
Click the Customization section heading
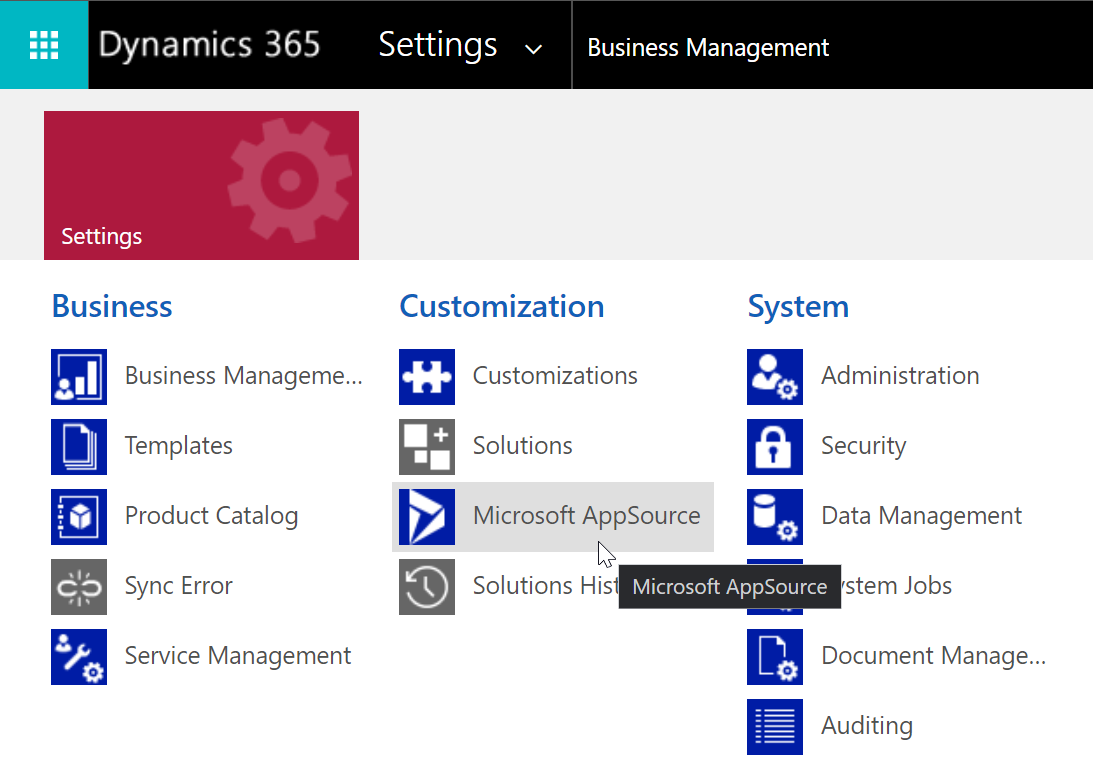click(x=501, y=307)
